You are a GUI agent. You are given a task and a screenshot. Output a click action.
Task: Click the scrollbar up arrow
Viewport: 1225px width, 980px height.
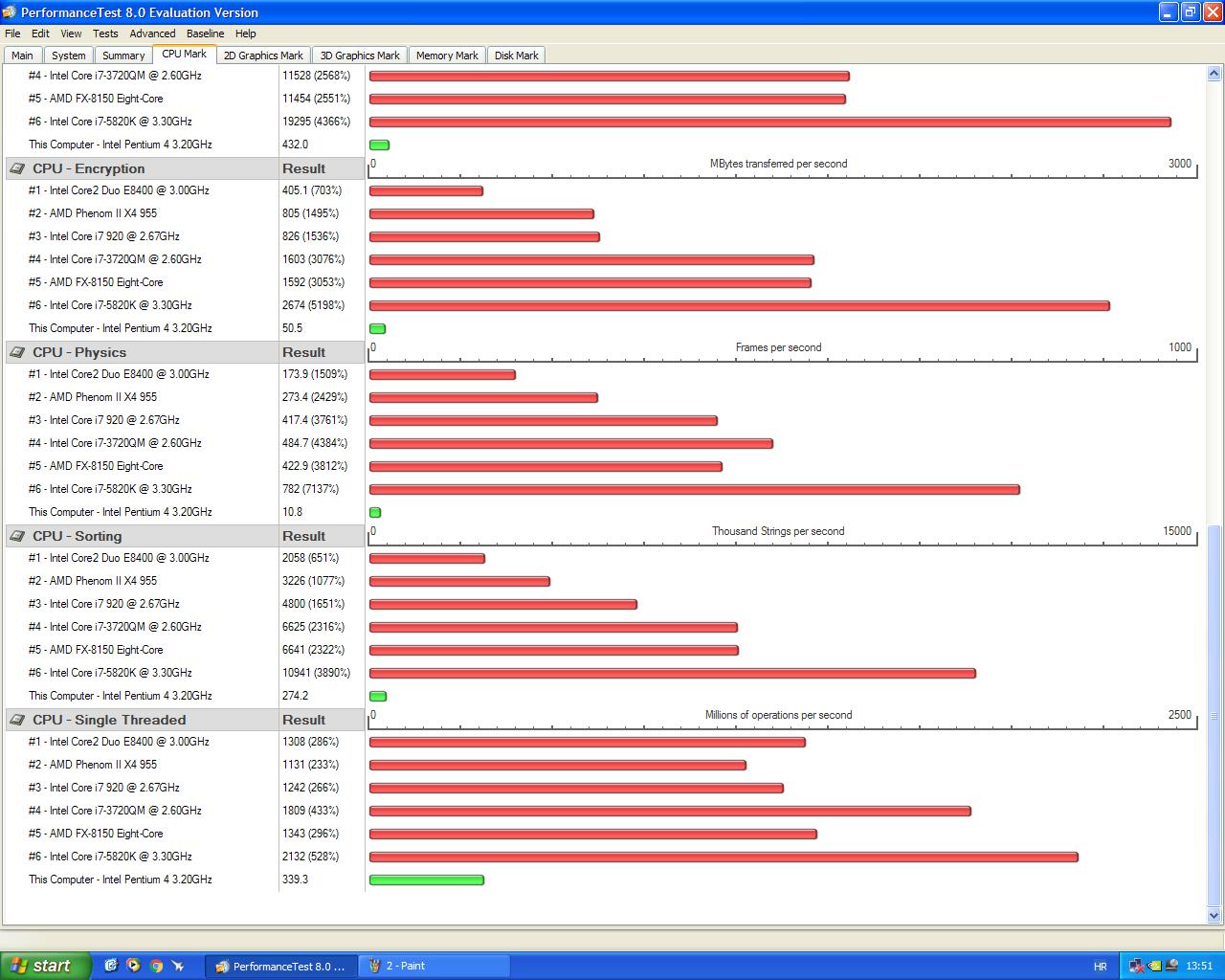[x=1214, y=74]
